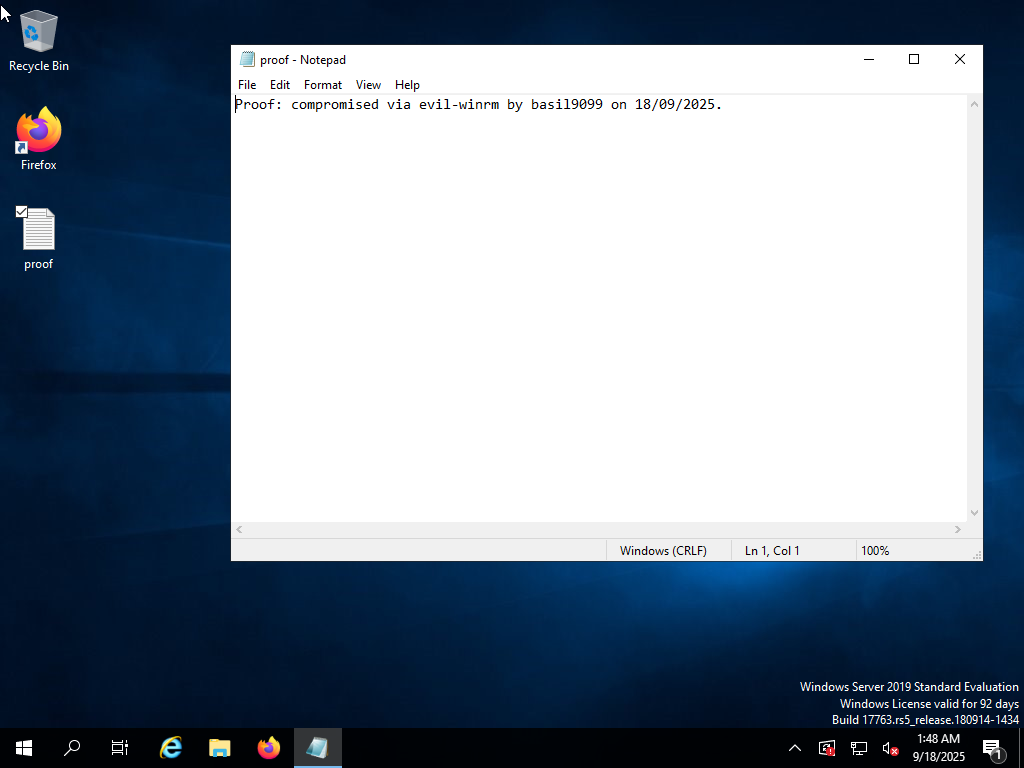Viewport: 1024px width, 768px height.
Task: Open File Explorer from the taskbar
Action: tap(219, 747)
